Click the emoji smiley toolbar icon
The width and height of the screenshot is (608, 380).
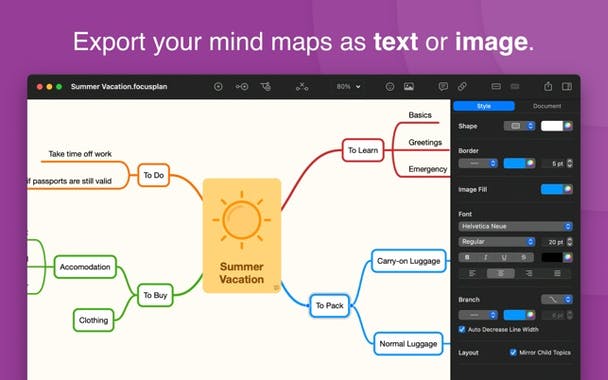click(390, 86)
